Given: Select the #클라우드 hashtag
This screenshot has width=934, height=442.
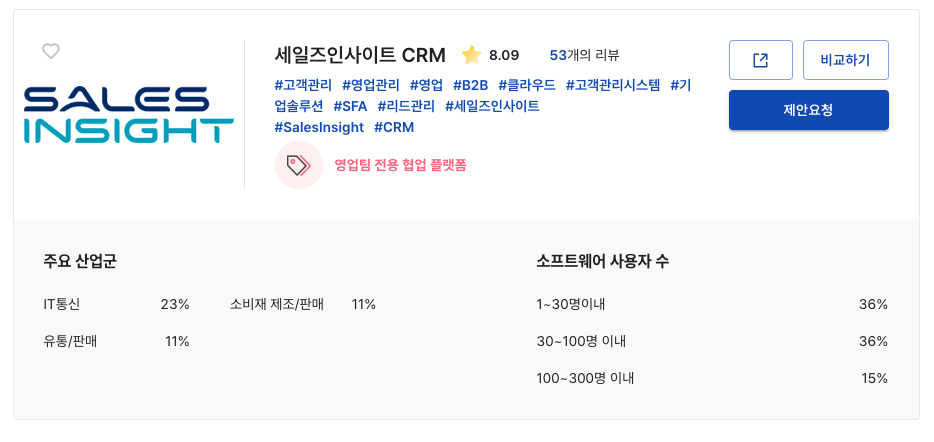Looking at the screenshot, I should [527, 85].
